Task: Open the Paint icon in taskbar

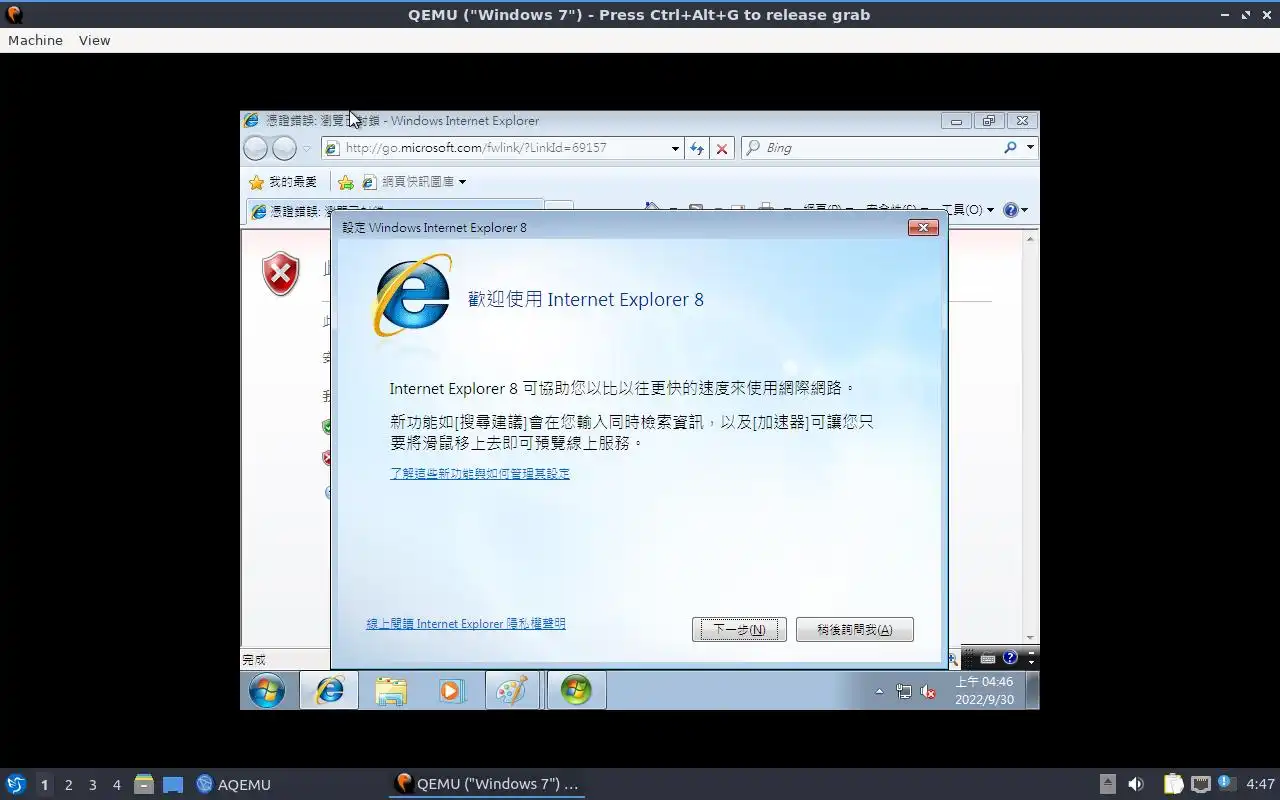Action: click(513, 690)
